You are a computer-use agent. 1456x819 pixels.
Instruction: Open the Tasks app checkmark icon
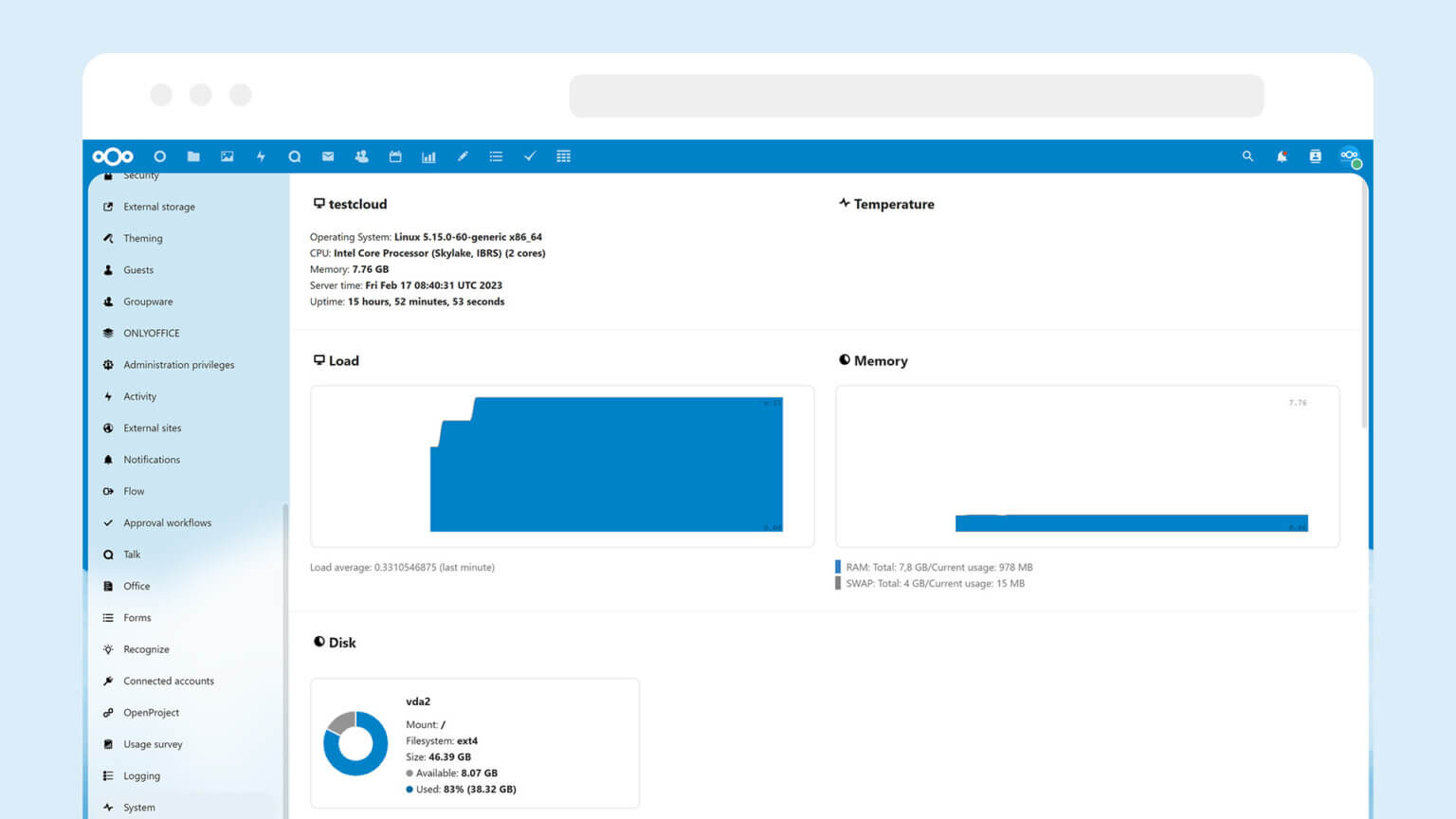(529, 156)
